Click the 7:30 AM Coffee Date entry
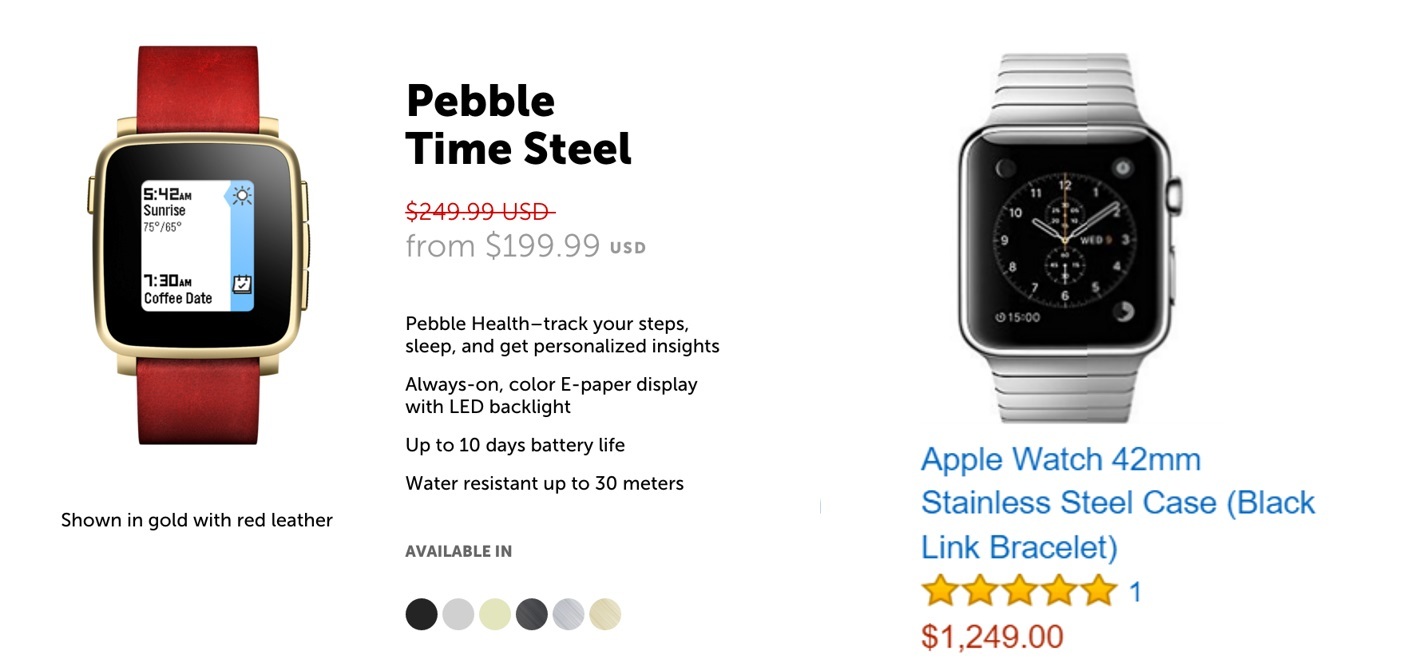Screen dimensions: 1405x661 click(180, 288)
